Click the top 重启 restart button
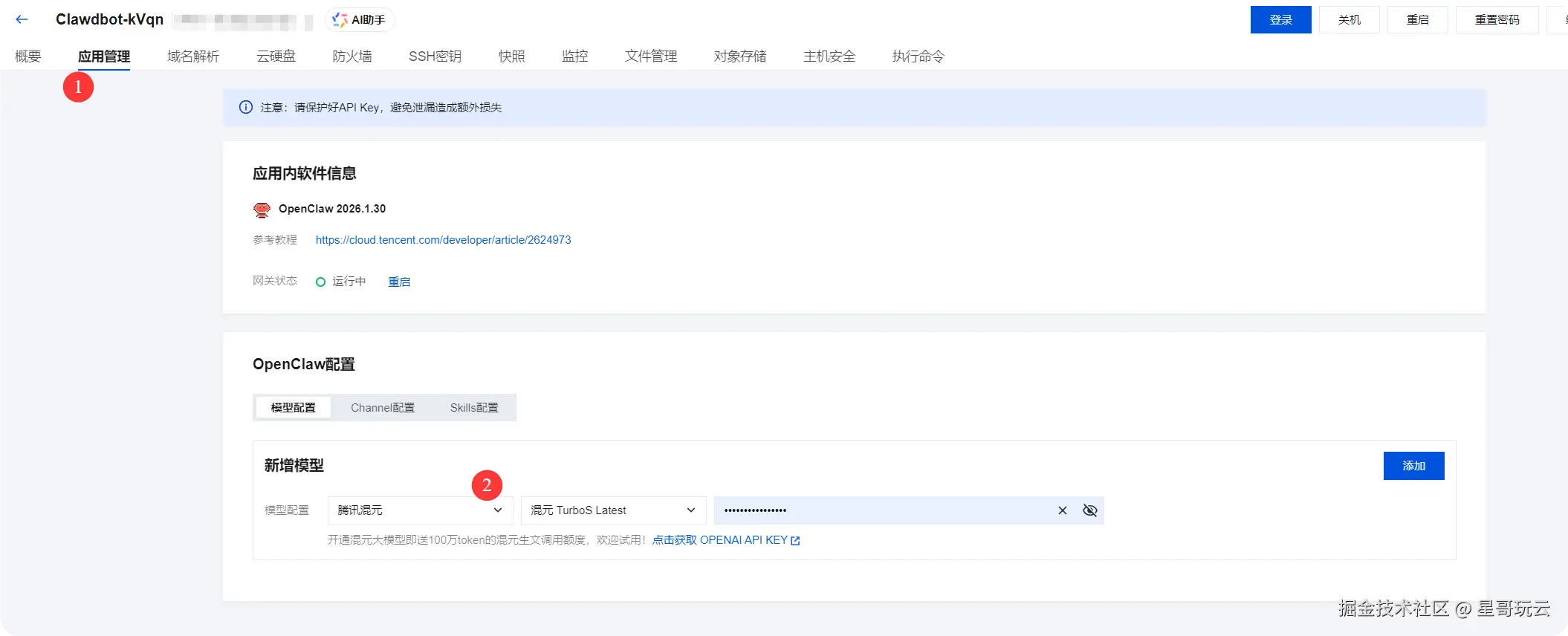Screen dimensions: 1568x636 pos(1418,20)
